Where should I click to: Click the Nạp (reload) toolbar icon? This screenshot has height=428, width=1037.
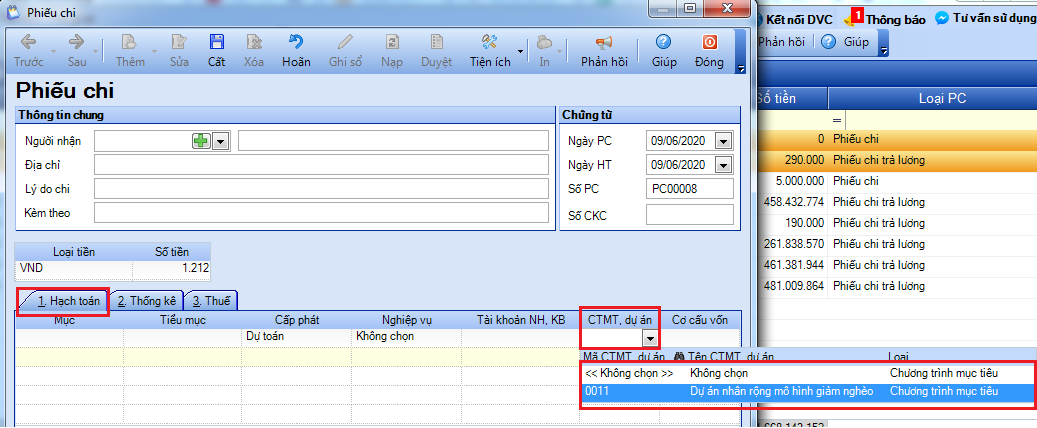(392, 50)
